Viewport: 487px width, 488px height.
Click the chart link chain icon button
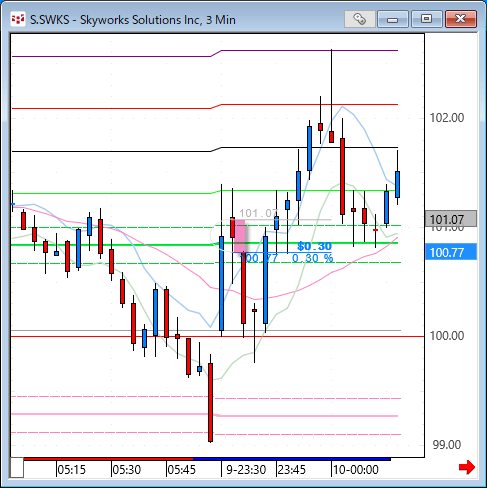(x=360, y=19)
